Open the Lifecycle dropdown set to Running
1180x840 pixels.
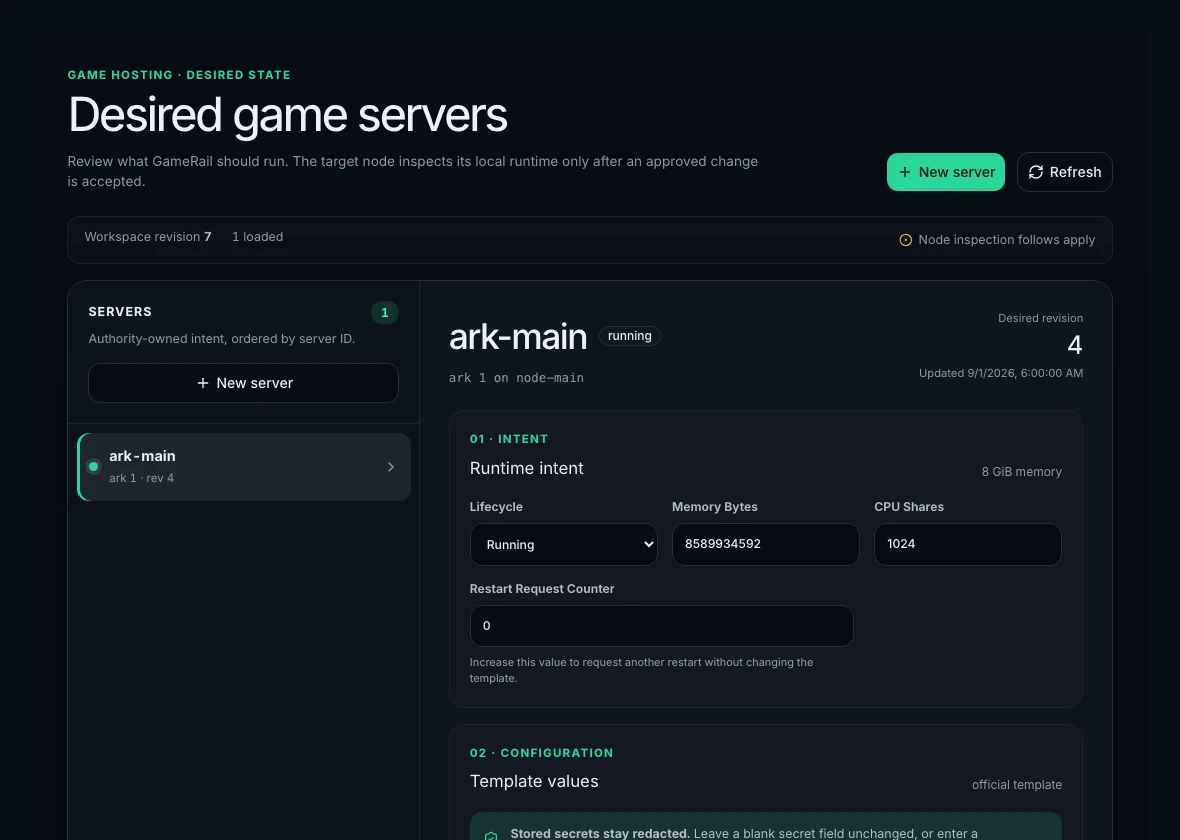click(563, 544)
